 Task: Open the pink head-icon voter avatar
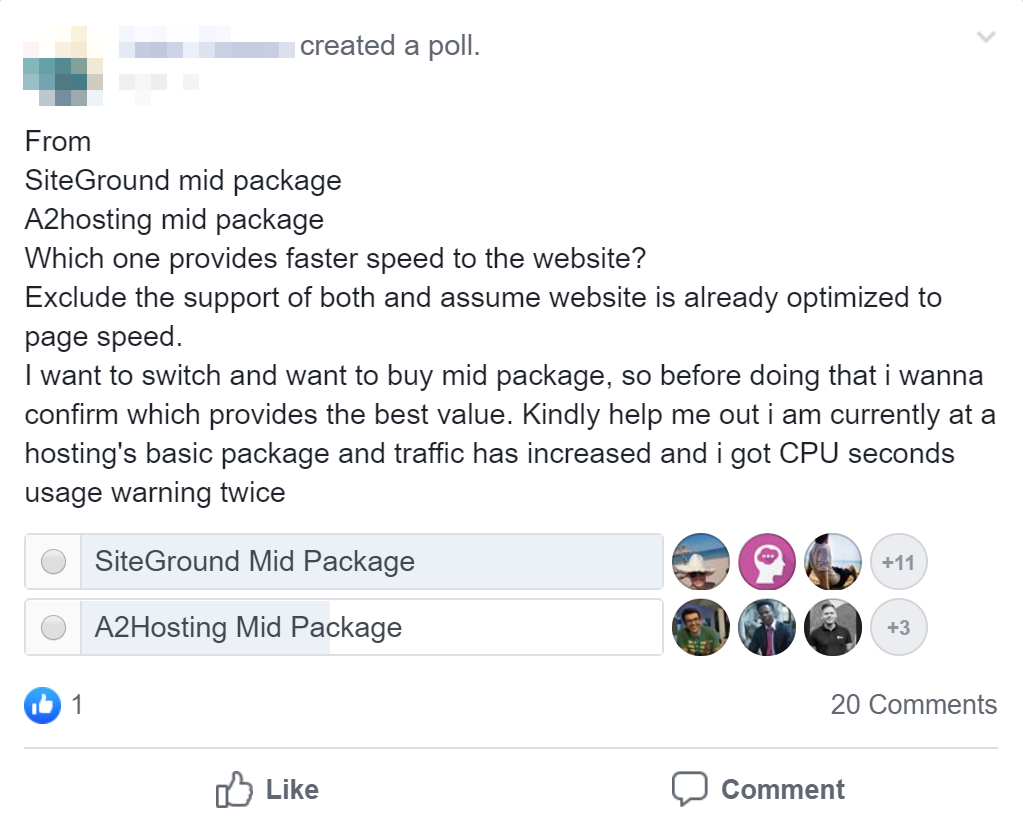767,562
